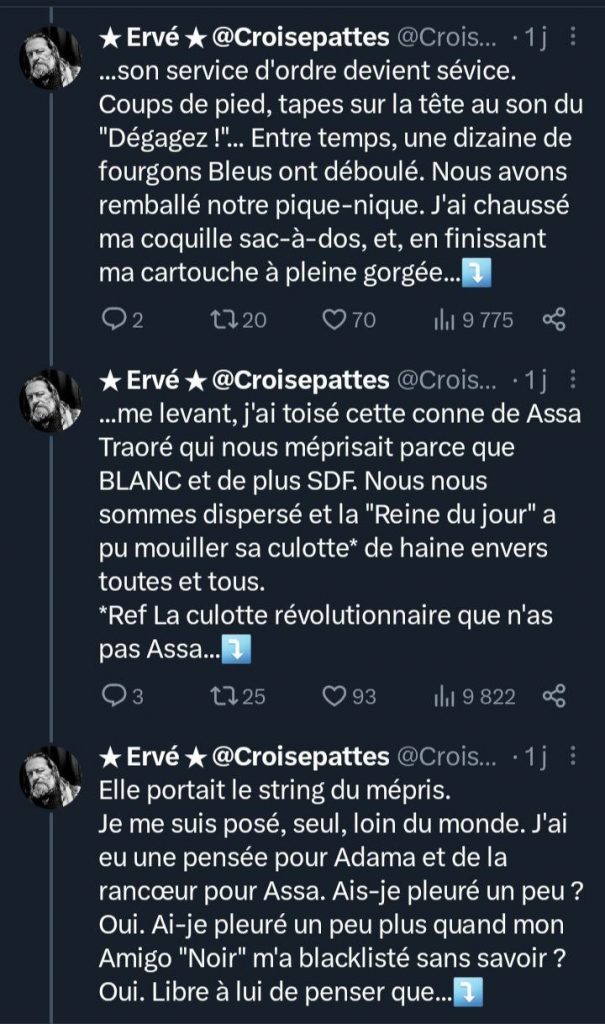
Task: Like the tweet with 93 likes
Action: (334, 696)
